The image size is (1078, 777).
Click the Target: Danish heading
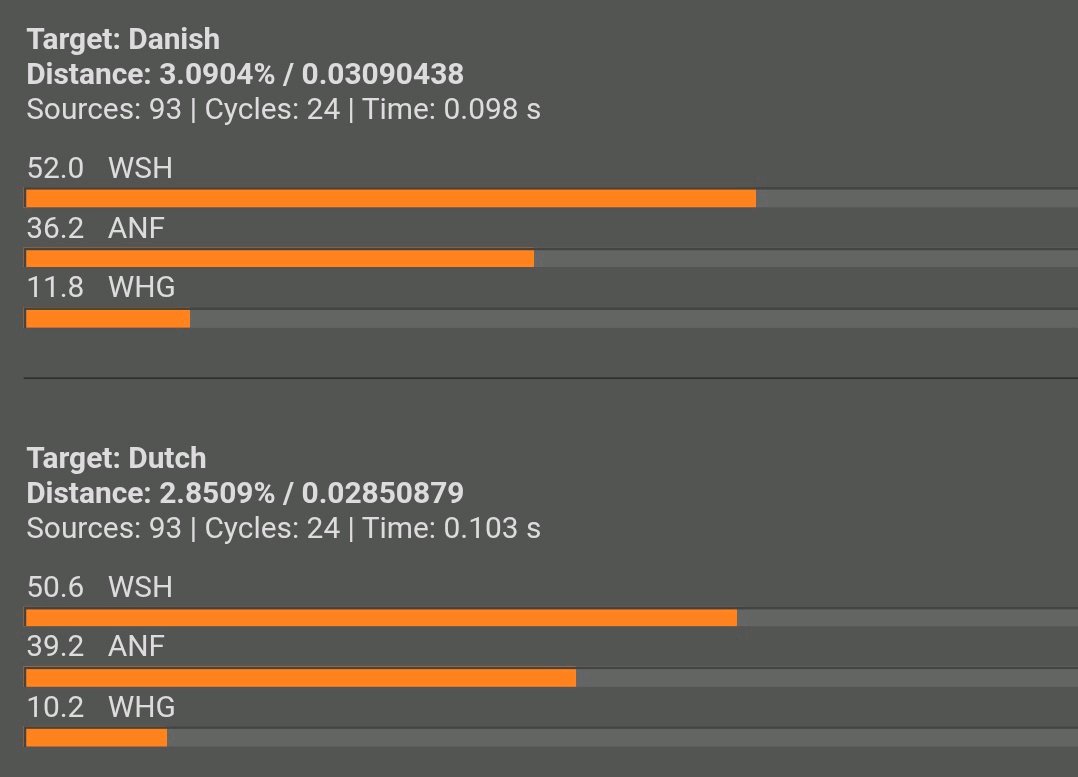[123, 39]
